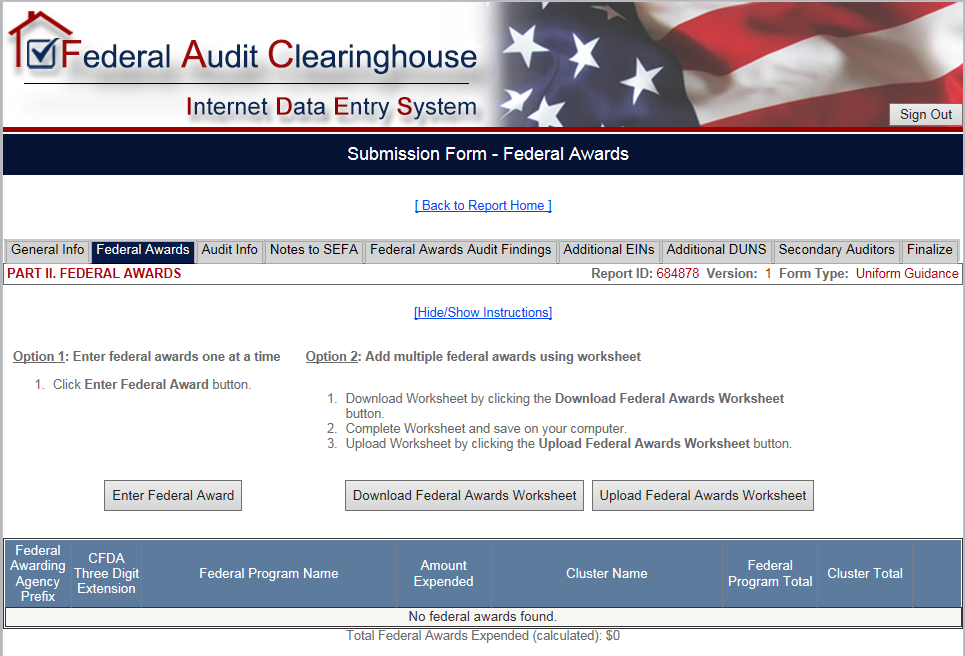Switch to the Audit Info tab

230,250
